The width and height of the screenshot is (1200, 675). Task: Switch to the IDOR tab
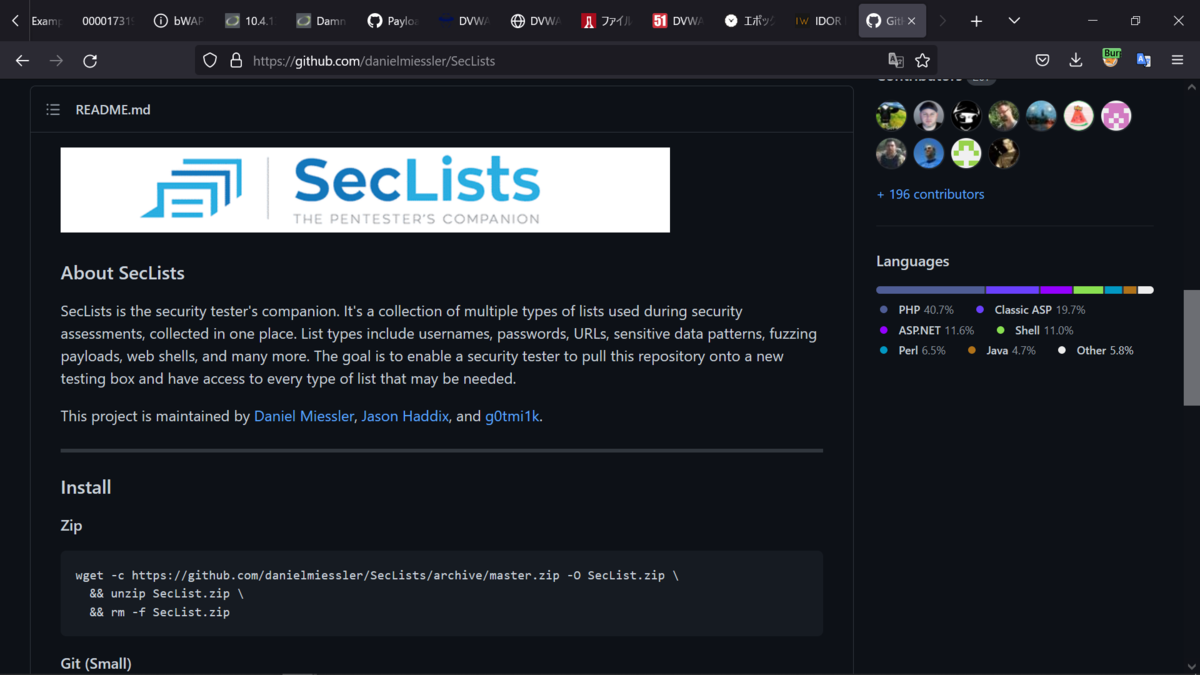(x=819, y=21)
